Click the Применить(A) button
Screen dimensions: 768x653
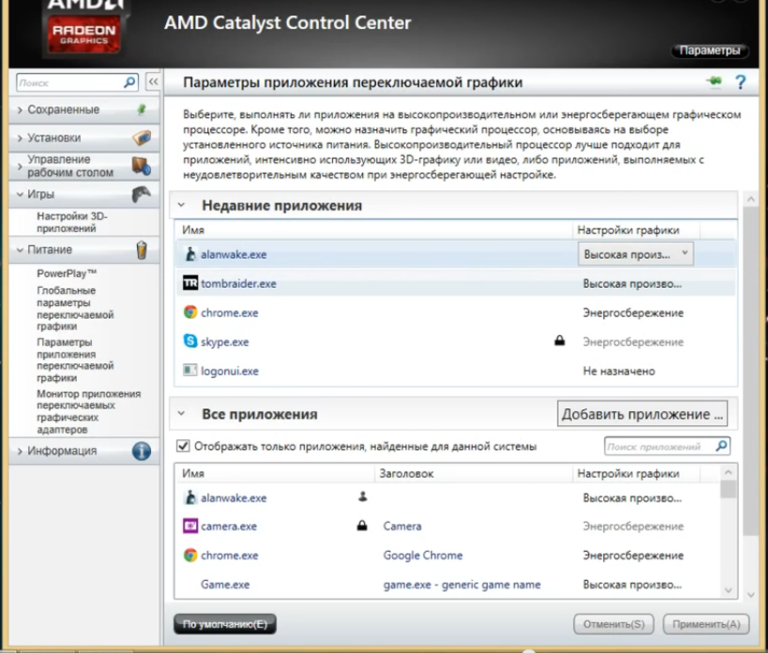[706, 624]
